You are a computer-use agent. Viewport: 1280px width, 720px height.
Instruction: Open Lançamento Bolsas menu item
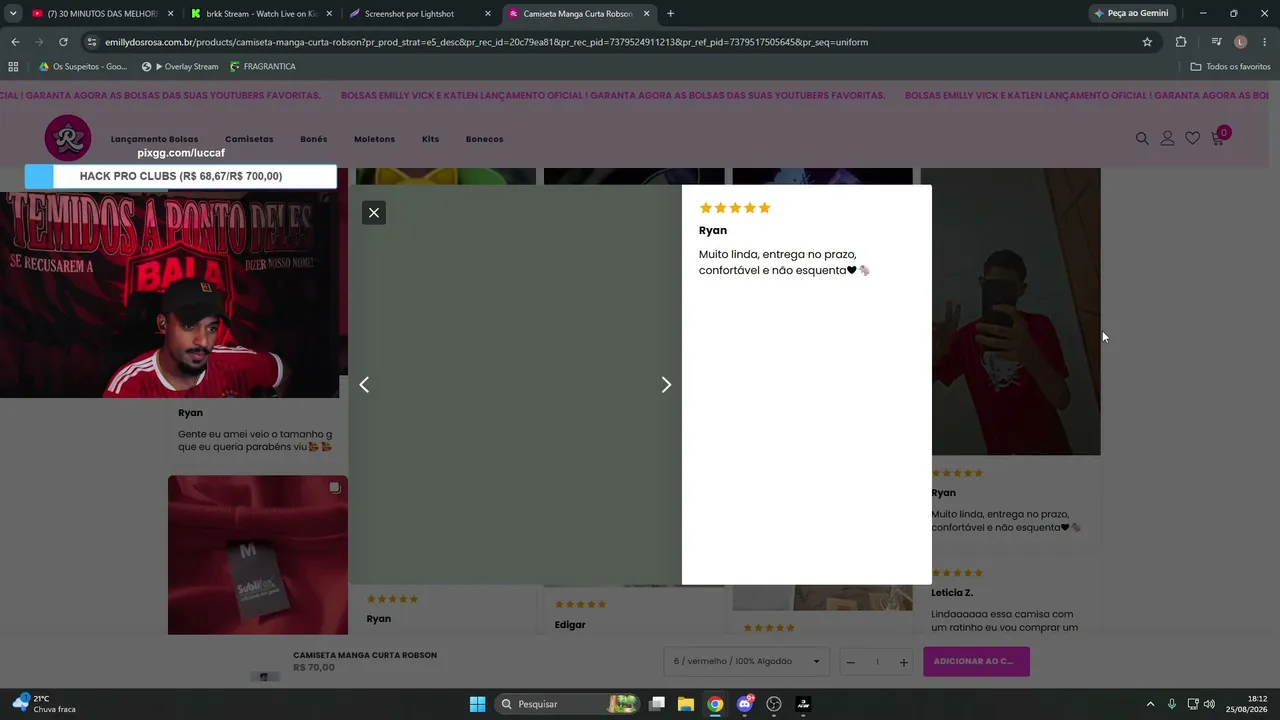point(154,139)
